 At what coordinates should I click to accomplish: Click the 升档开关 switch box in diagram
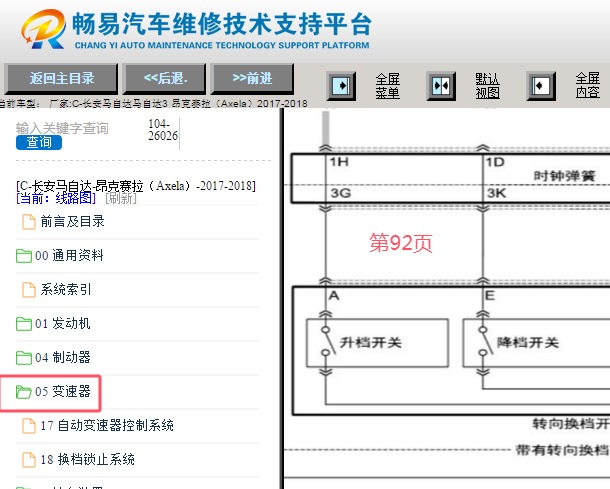click(x=377, y=343)
